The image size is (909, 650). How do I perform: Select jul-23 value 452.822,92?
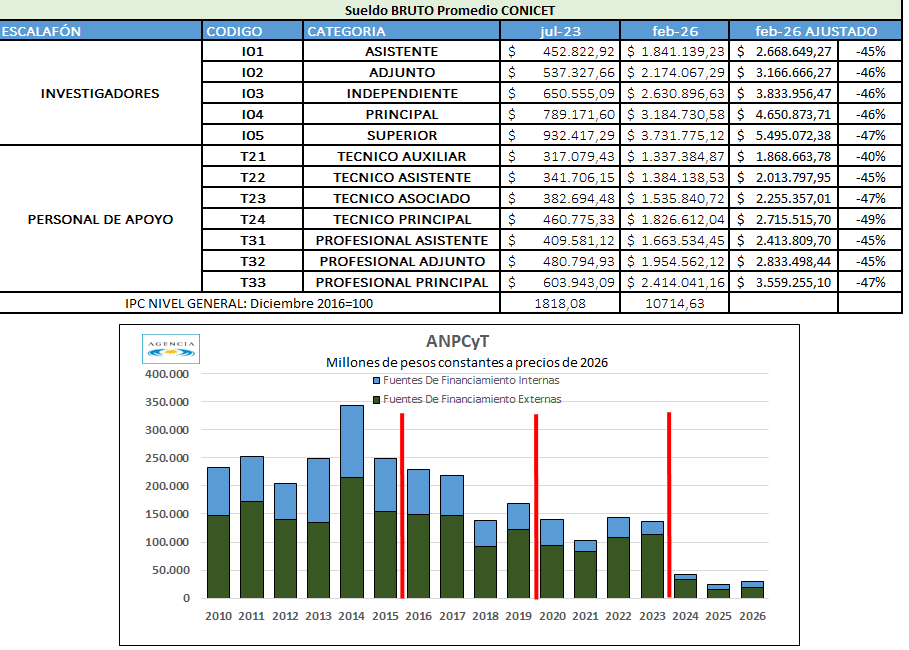click(560, 52)
